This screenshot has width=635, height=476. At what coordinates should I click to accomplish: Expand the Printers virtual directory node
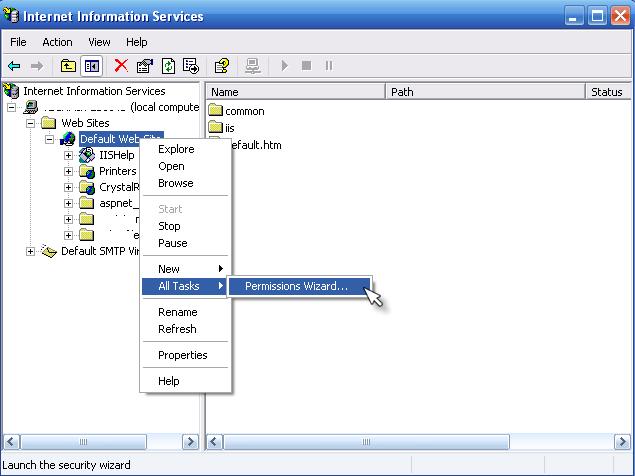pyautogui.click(x=68, y=171)
